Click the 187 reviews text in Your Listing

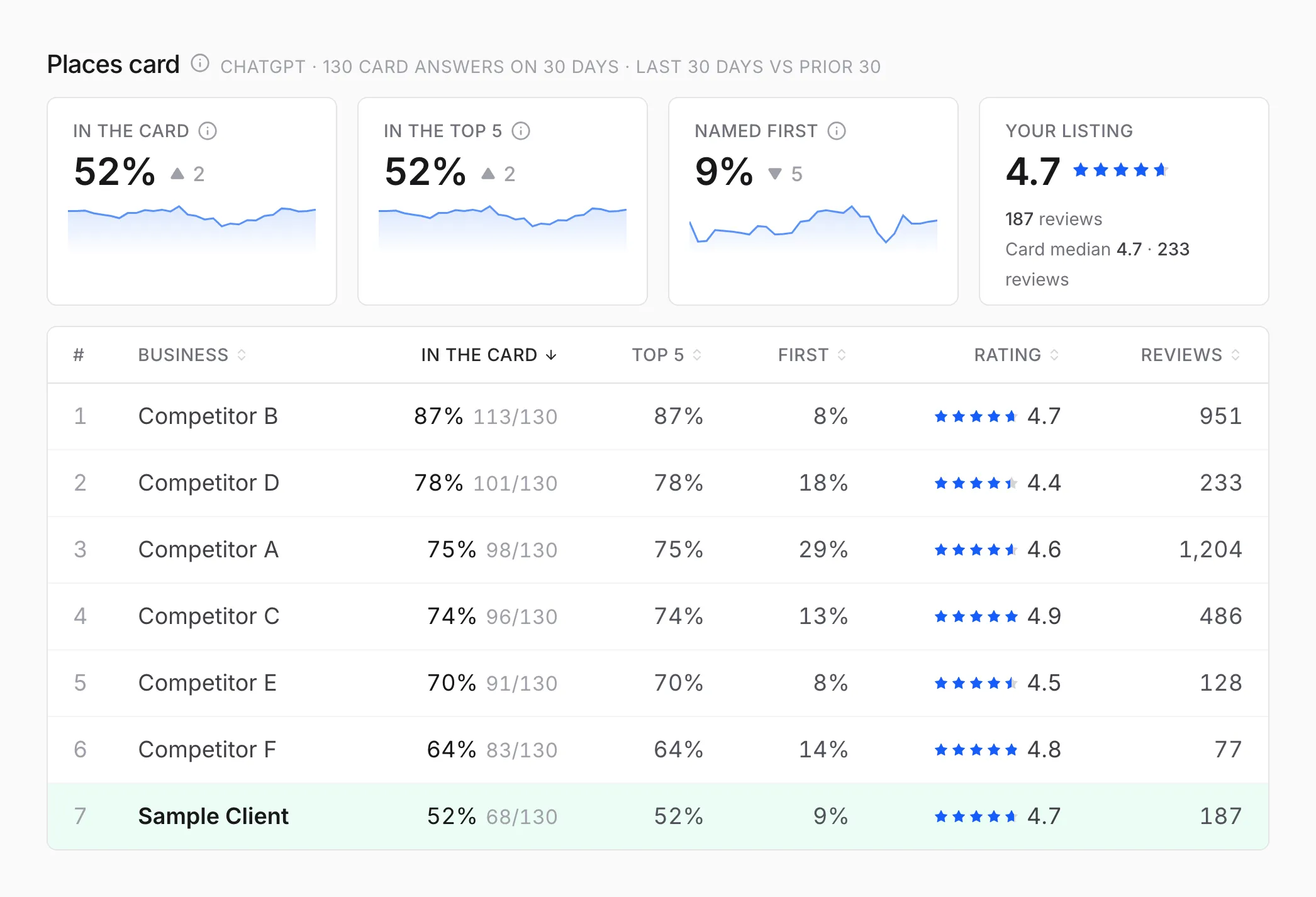pos(1054,219)
